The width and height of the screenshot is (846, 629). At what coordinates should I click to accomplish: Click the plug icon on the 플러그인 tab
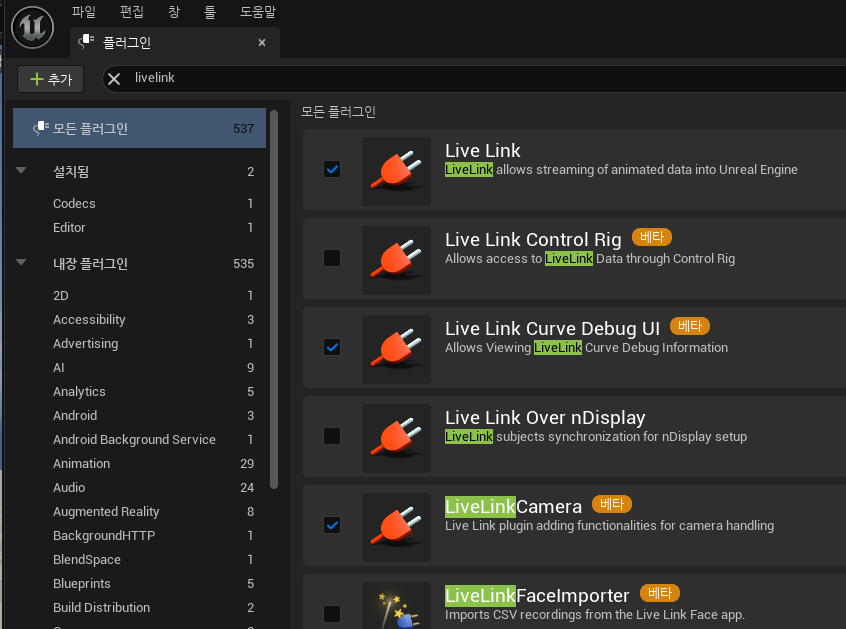pos(86,42)
